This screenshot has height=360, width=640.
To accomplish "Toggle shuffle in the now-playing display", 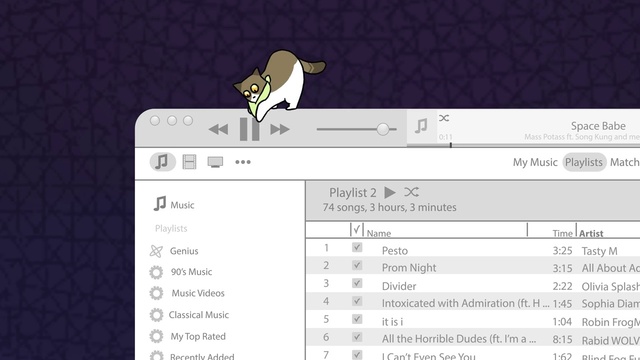I will tap(444, 118).
